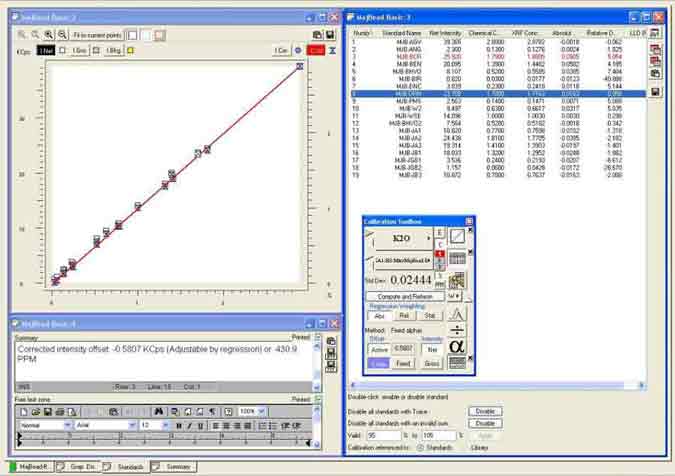The height and width of the screenshot is (476, 675).
Task: Save the graph using the floppy disk icon
Action: 330,35
